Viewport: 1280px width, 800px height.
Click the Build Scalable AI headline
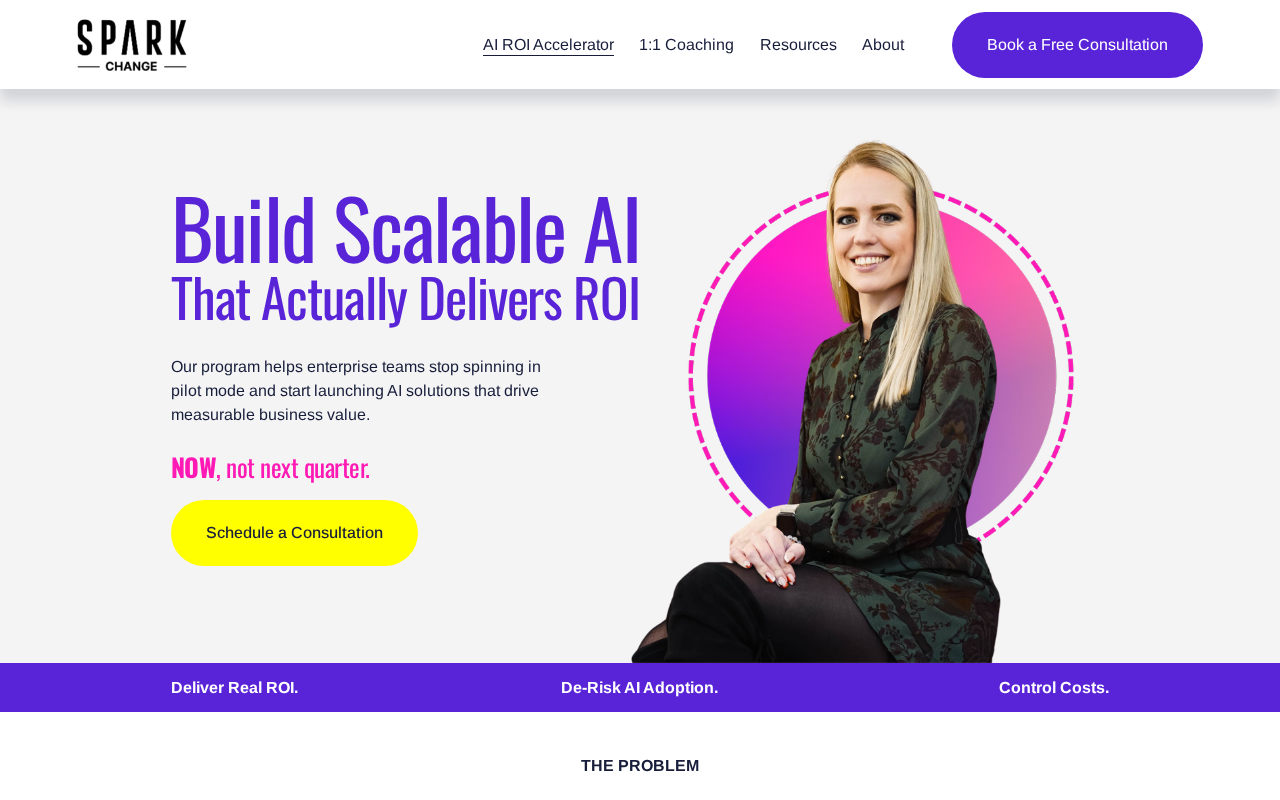405,230
